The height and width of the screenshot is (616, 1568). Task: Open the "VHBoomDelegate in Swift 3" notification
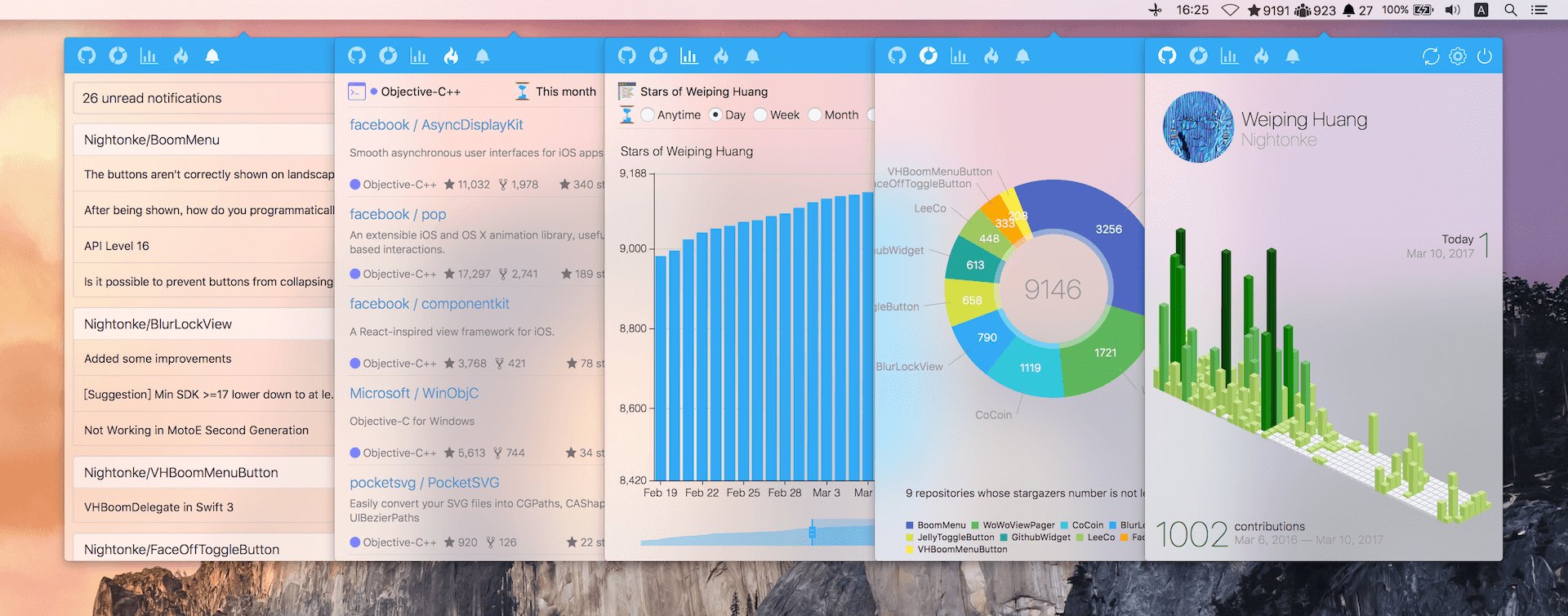(x=203, y=507)
